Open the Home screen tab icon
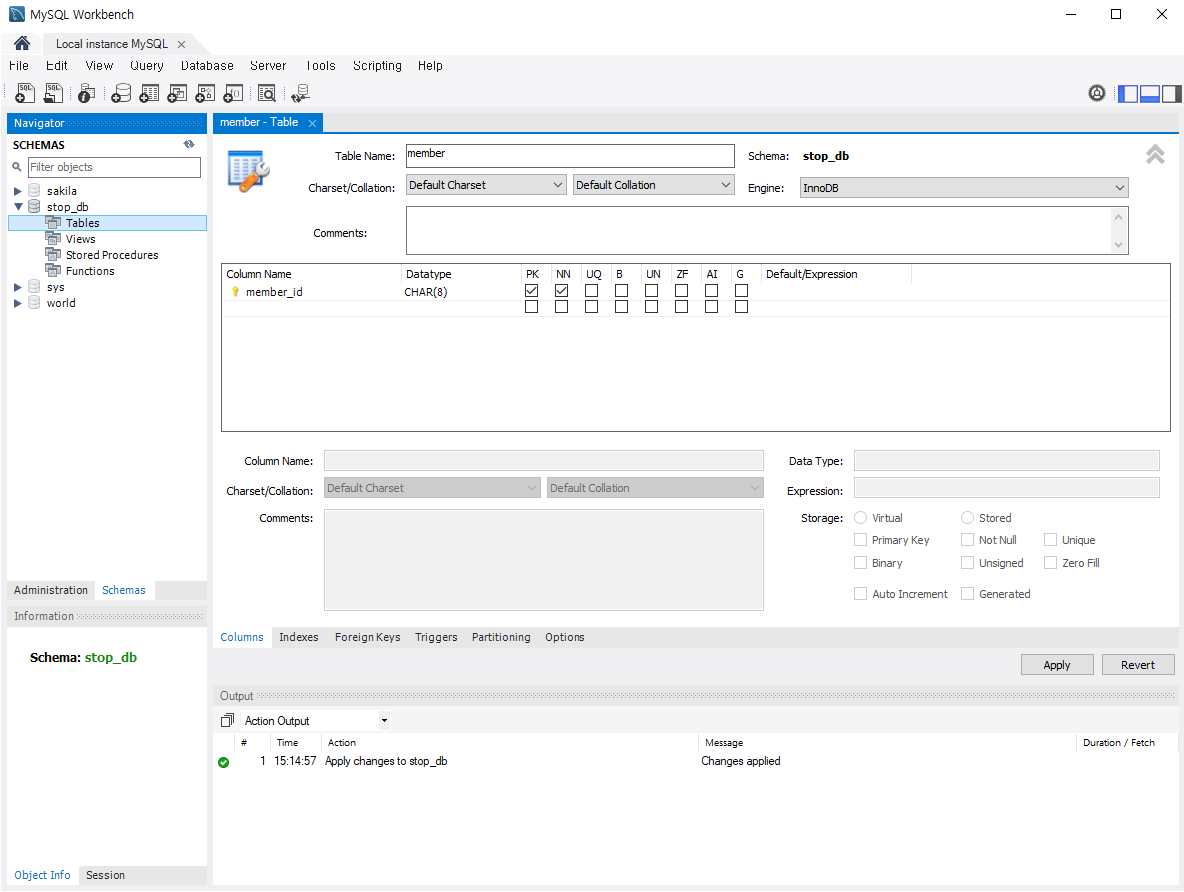 point(22,43)
